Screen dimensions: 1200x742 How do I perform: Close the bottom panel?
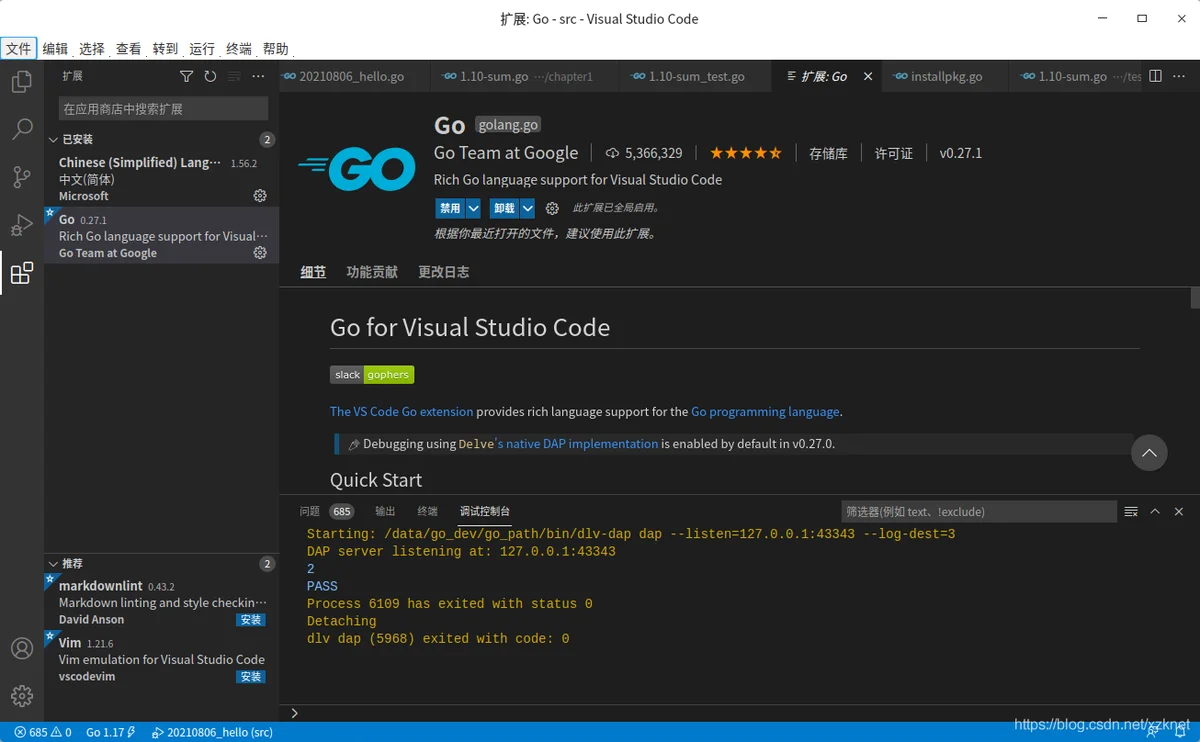pos(1179,511)
